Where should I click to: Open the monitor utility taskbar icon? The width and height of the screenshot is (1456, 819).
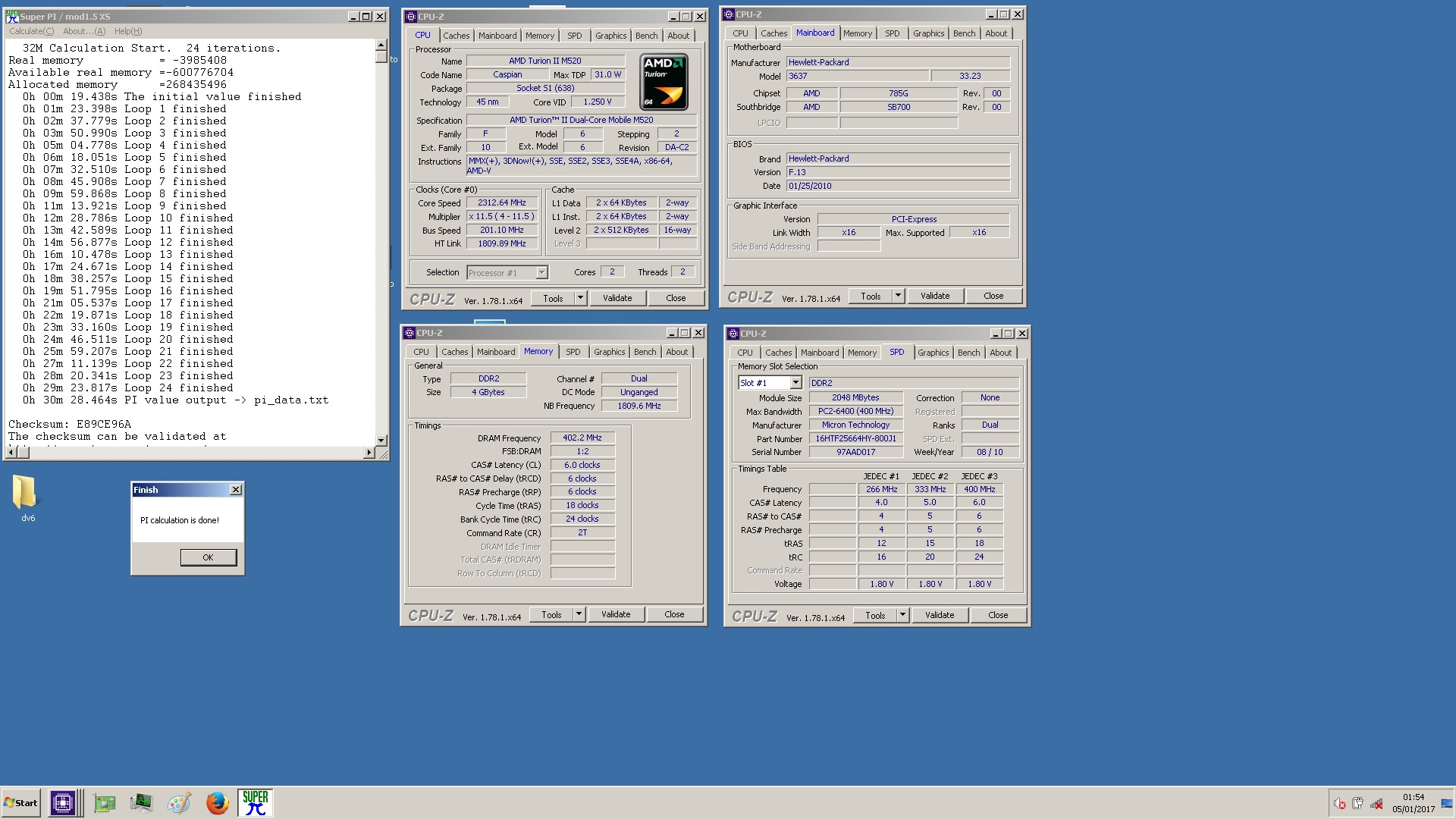pyautogui.click(x=141, y=803)
